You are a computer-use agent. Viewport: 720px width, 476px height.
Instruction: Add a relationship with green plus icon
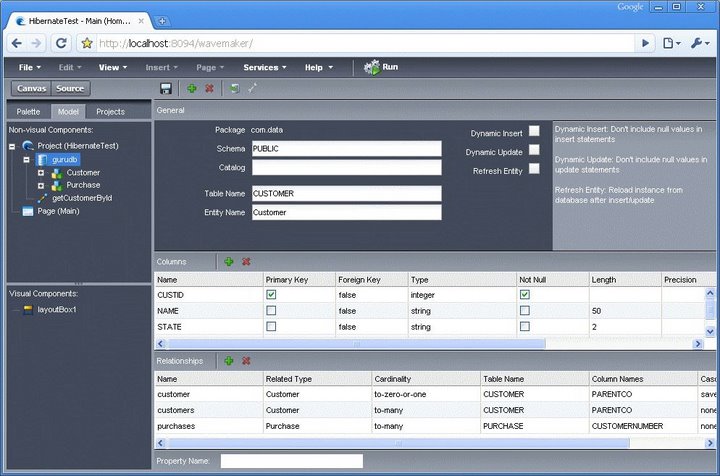tap(229, 360)
